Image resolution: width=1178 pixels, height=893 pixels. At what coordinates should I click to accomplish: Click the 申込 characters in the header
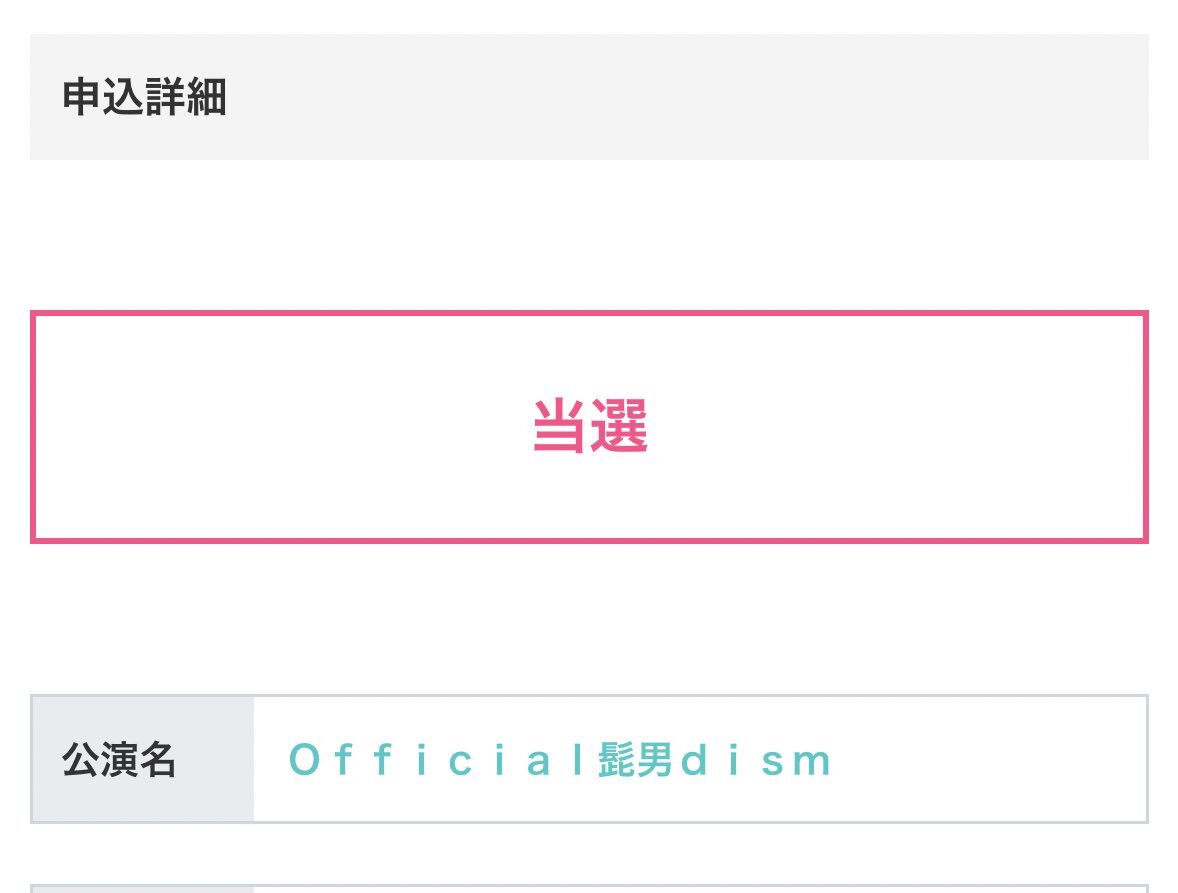pyautogui.click(x=103, y=98)
